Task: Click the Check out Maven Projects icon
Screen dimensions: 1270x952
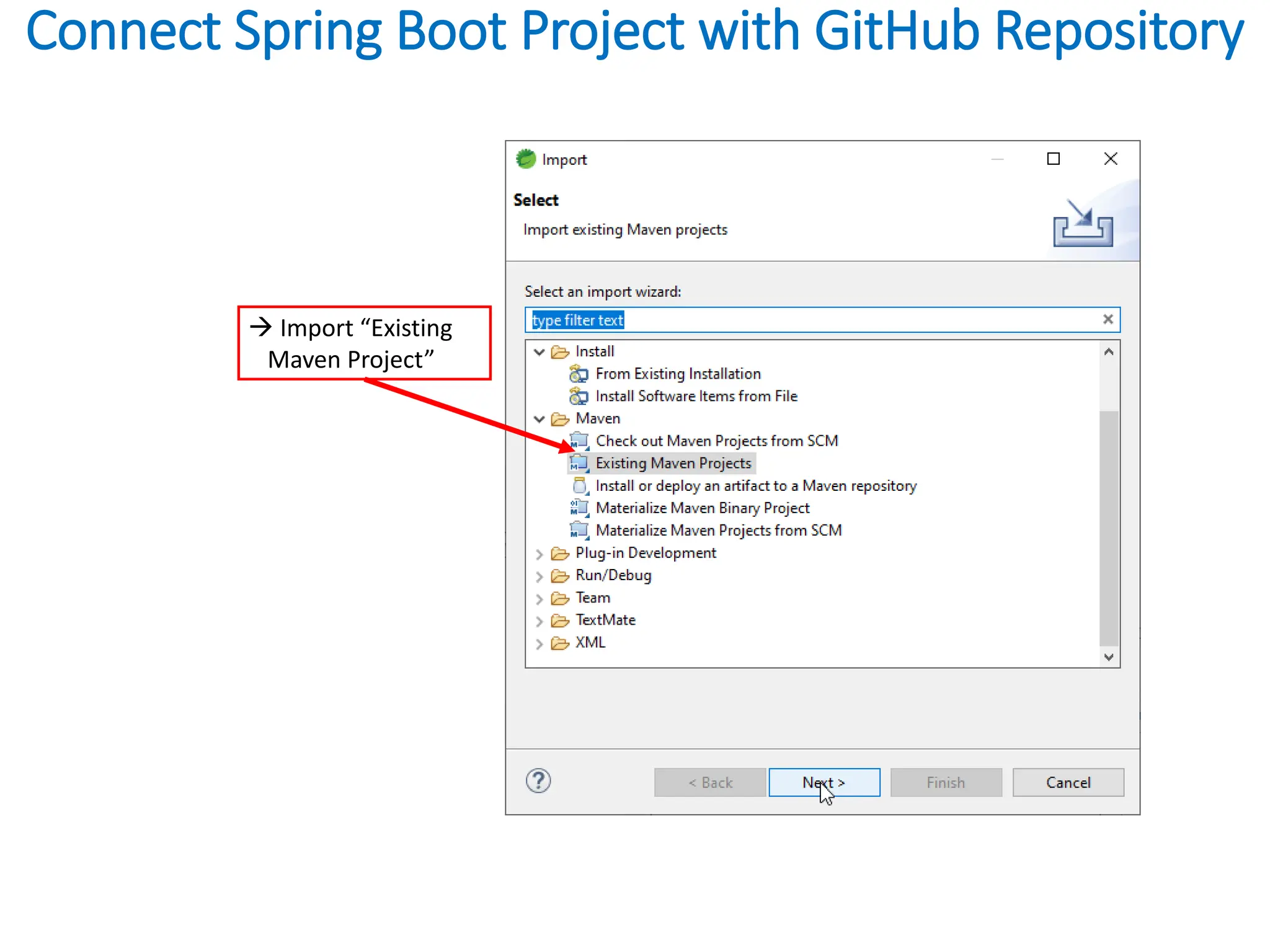Action: (x=579, y=441)
